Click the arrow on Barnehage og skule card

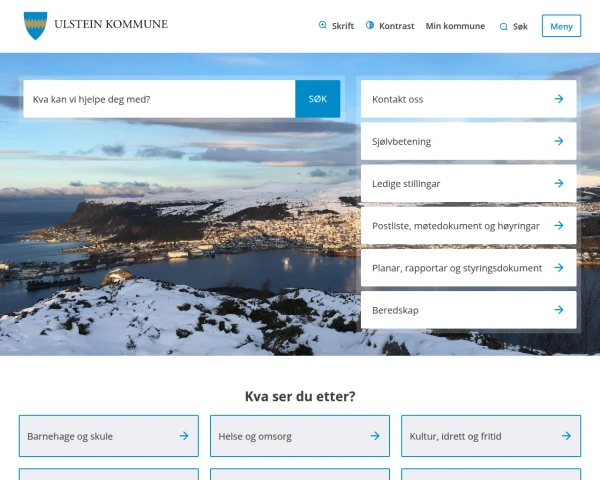pyautogui.click(x=184, y=436)
